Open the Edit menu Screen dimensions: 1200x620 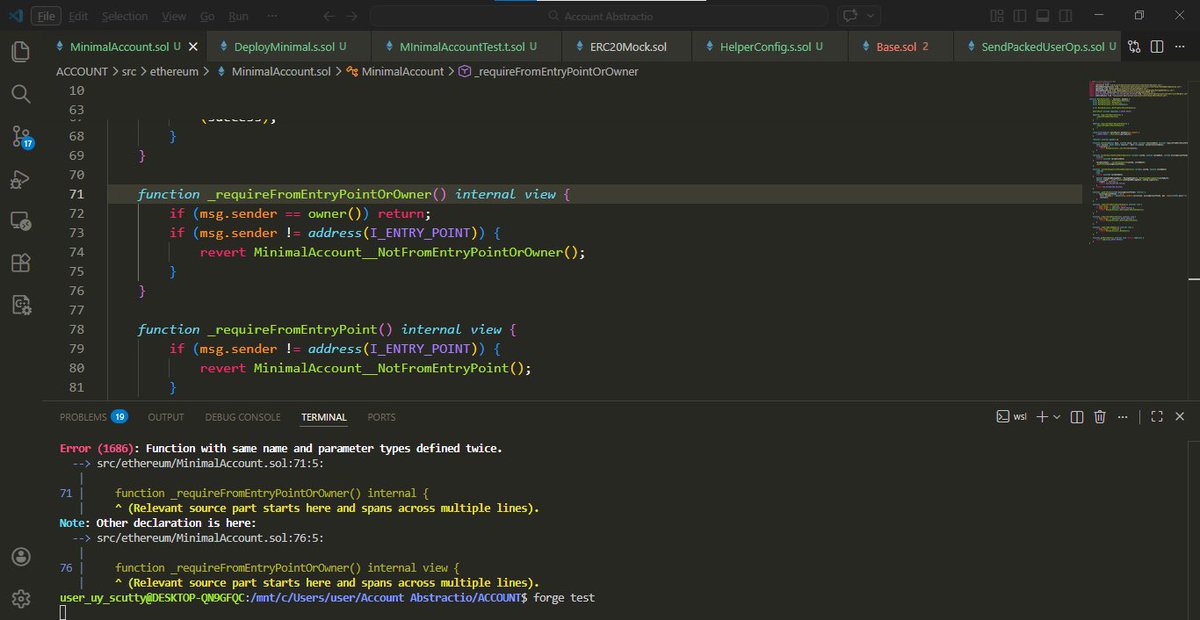coord(78,16)
